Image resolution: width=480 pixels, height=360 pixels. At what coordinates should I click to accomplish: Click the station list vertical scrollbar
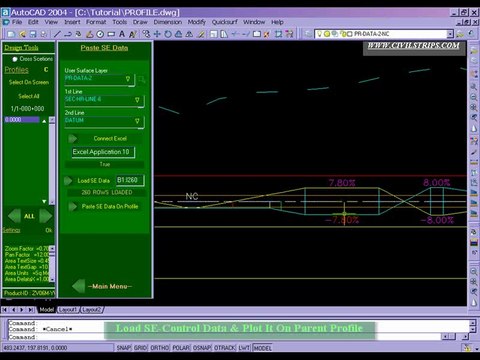click(x=52, y=160)
